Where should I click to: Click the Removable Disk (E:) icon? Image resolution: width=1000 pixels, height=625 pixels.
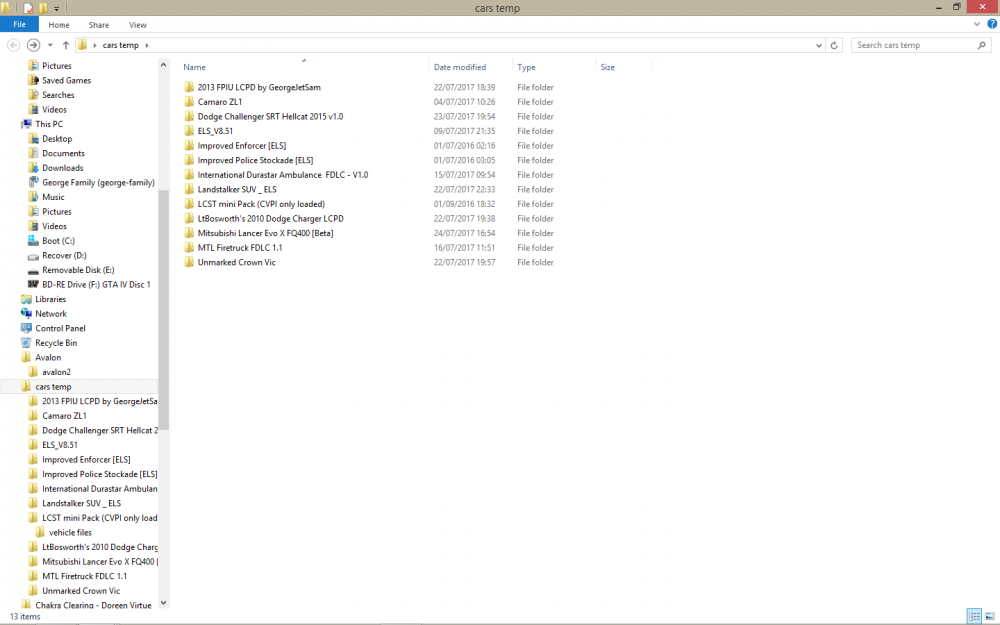(33, 270)
